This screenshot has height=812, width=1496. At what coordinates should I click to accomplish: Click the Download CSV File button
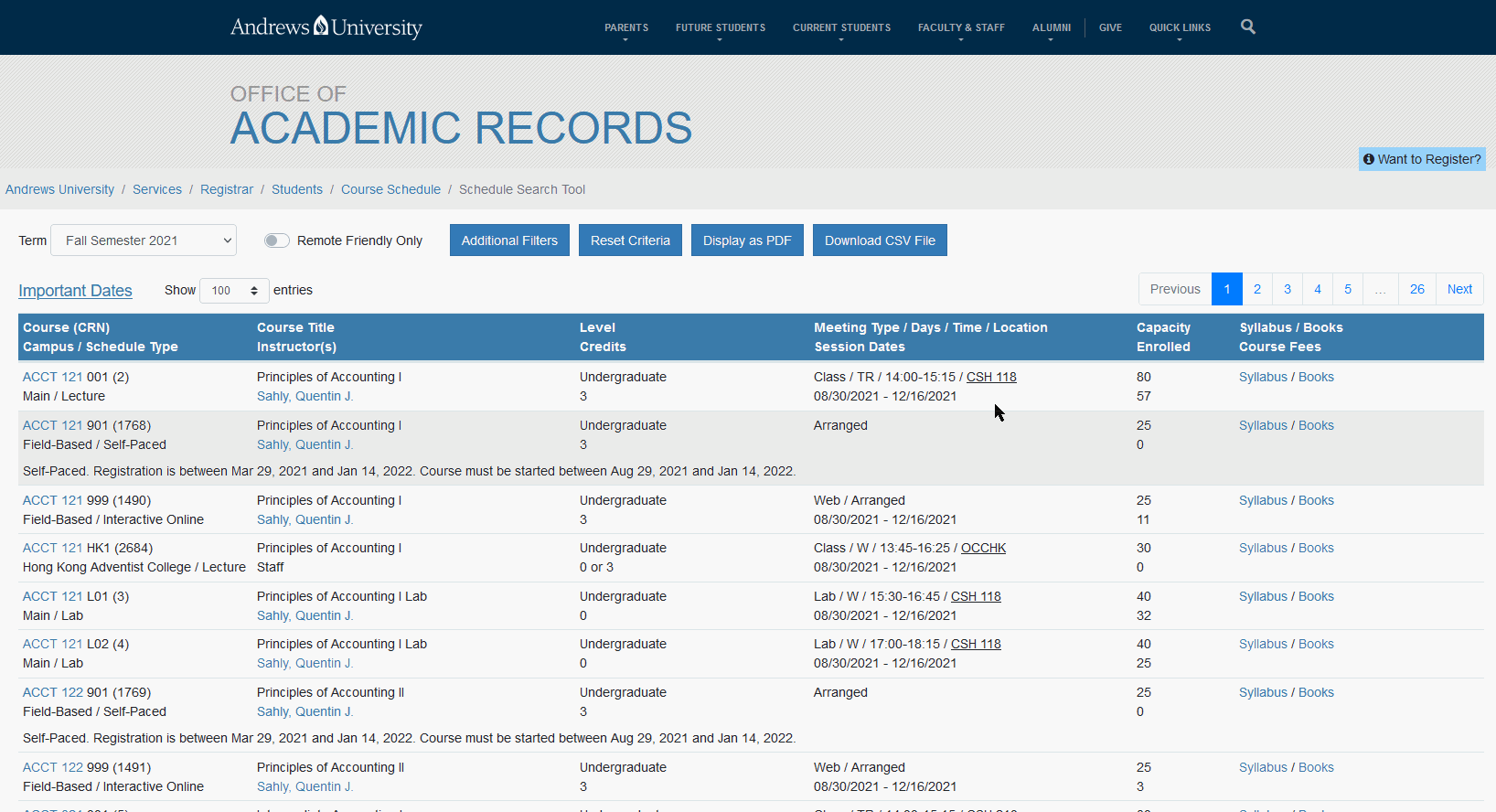coord(880,240)
